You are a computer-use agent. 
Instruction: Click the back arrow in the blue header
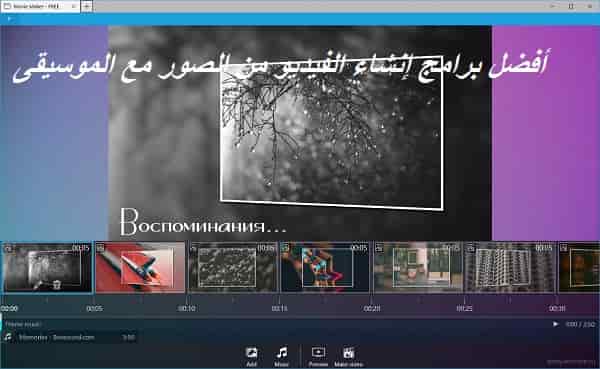[x=10, y=19]
